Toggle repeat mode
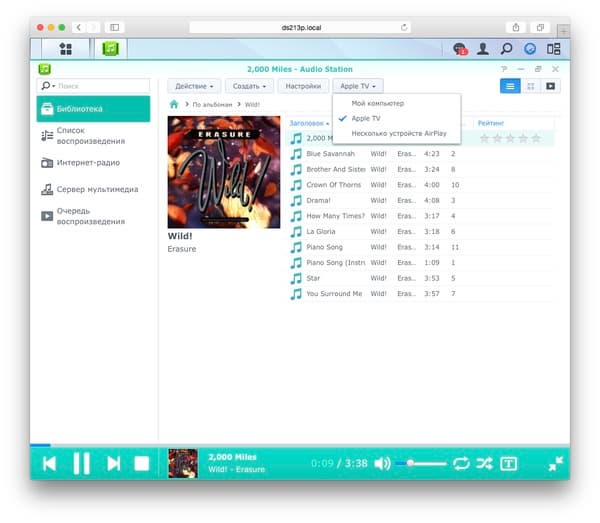 461,464
